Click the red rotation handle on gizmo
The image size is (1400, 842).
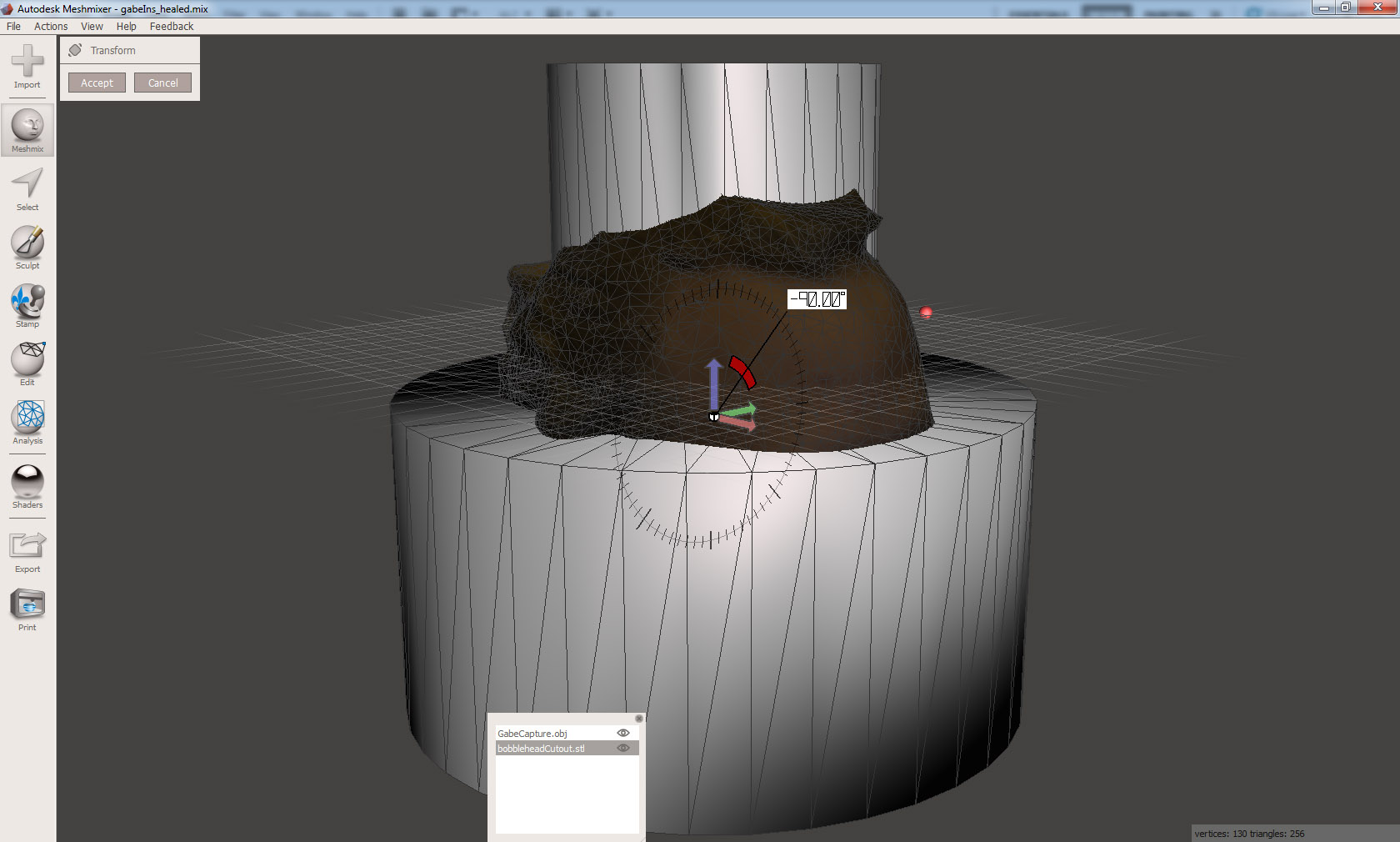742,372
